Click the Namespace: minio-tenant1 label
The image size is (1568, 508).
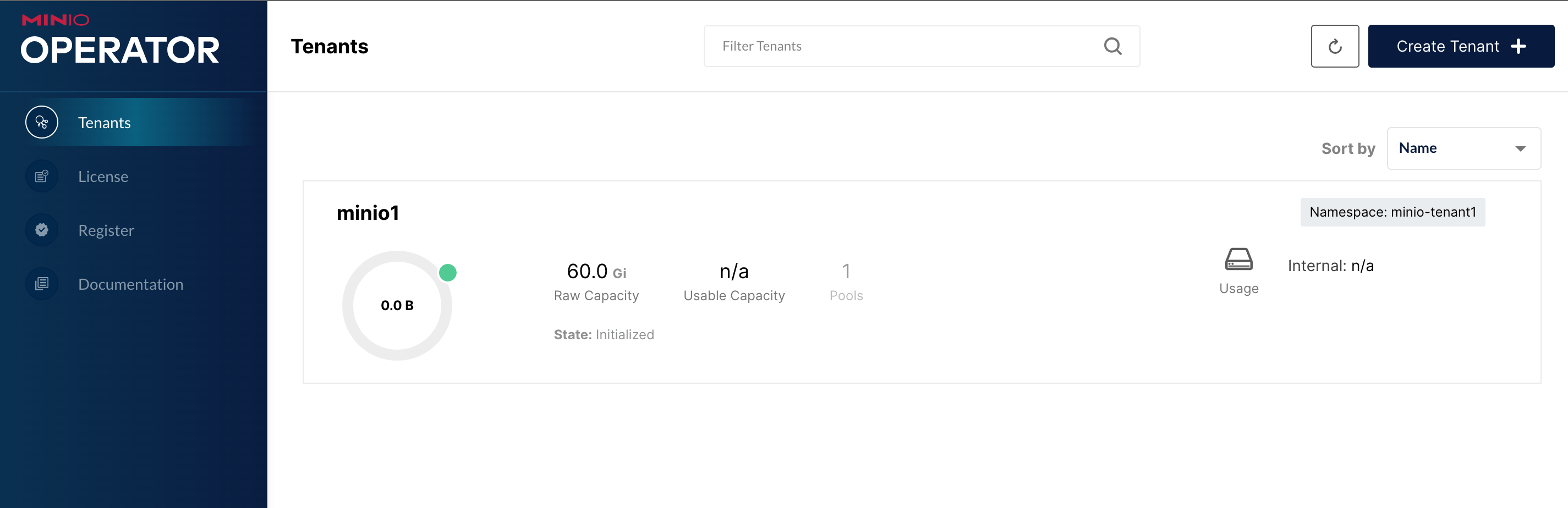(1392, 212)
